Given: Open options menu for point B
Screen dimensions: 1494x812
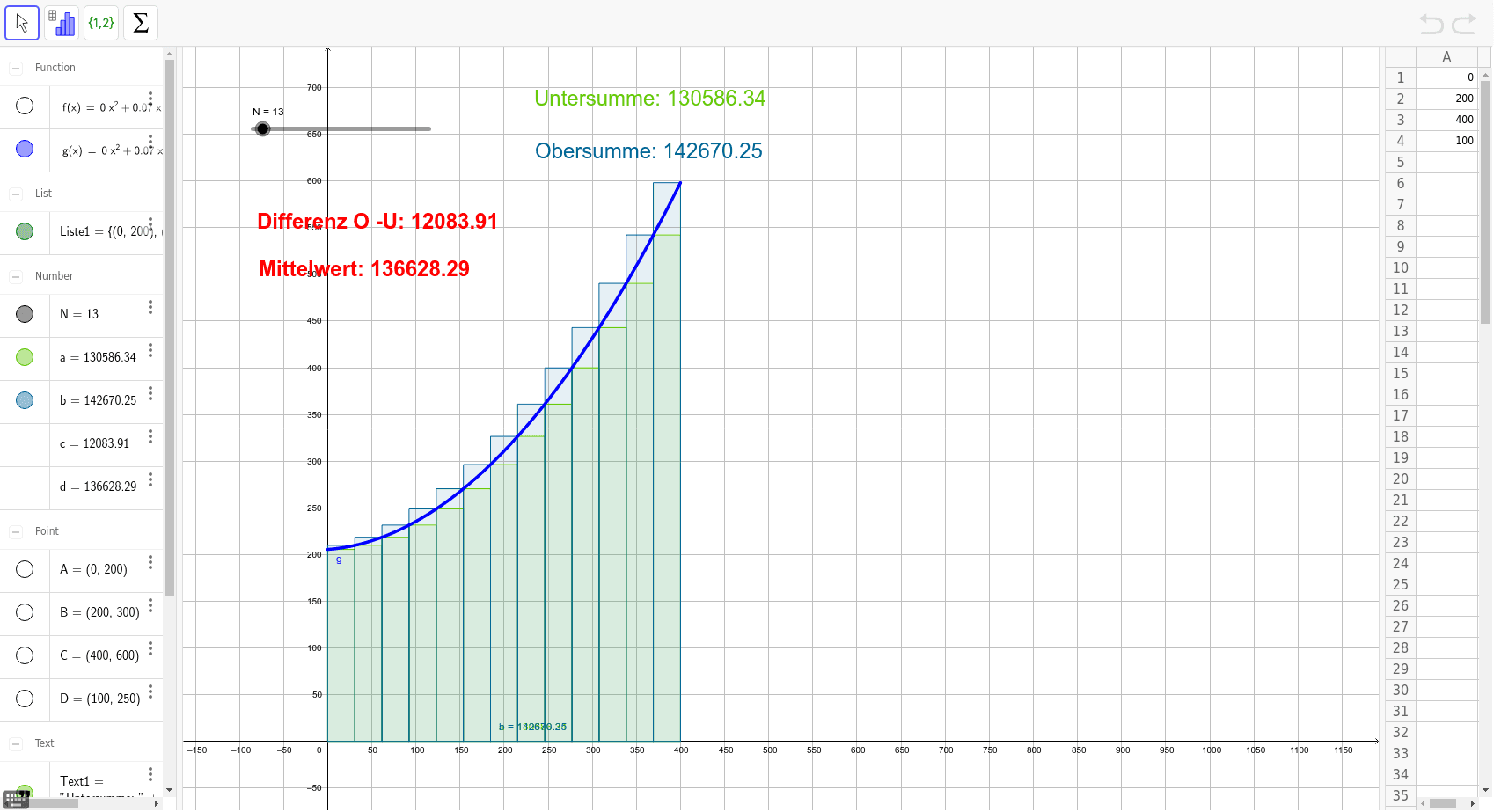Looking at the screenshot, I should tap(150, 605).
